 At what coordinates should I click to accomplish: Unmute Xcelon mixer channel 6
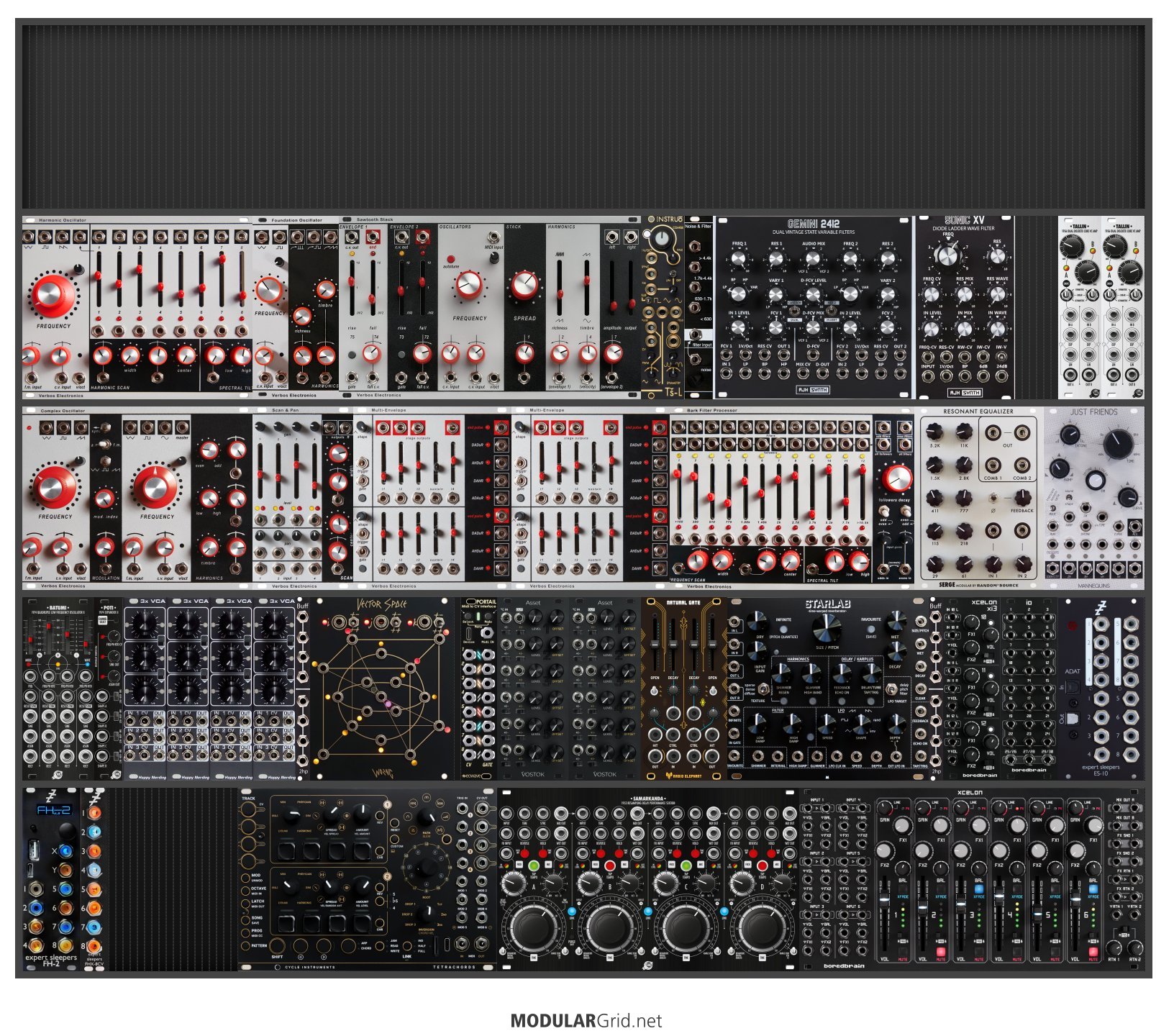1093,952
